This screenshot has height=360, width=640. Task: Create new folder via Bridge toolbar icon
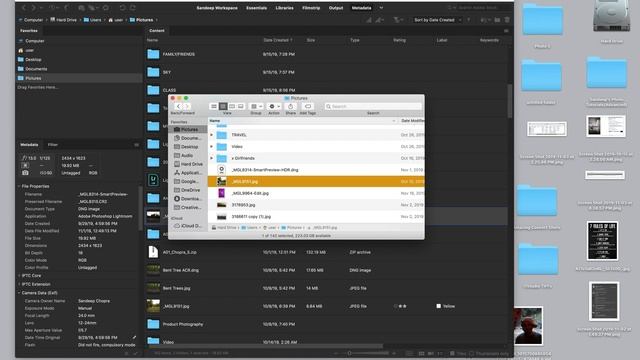[497, 20]
